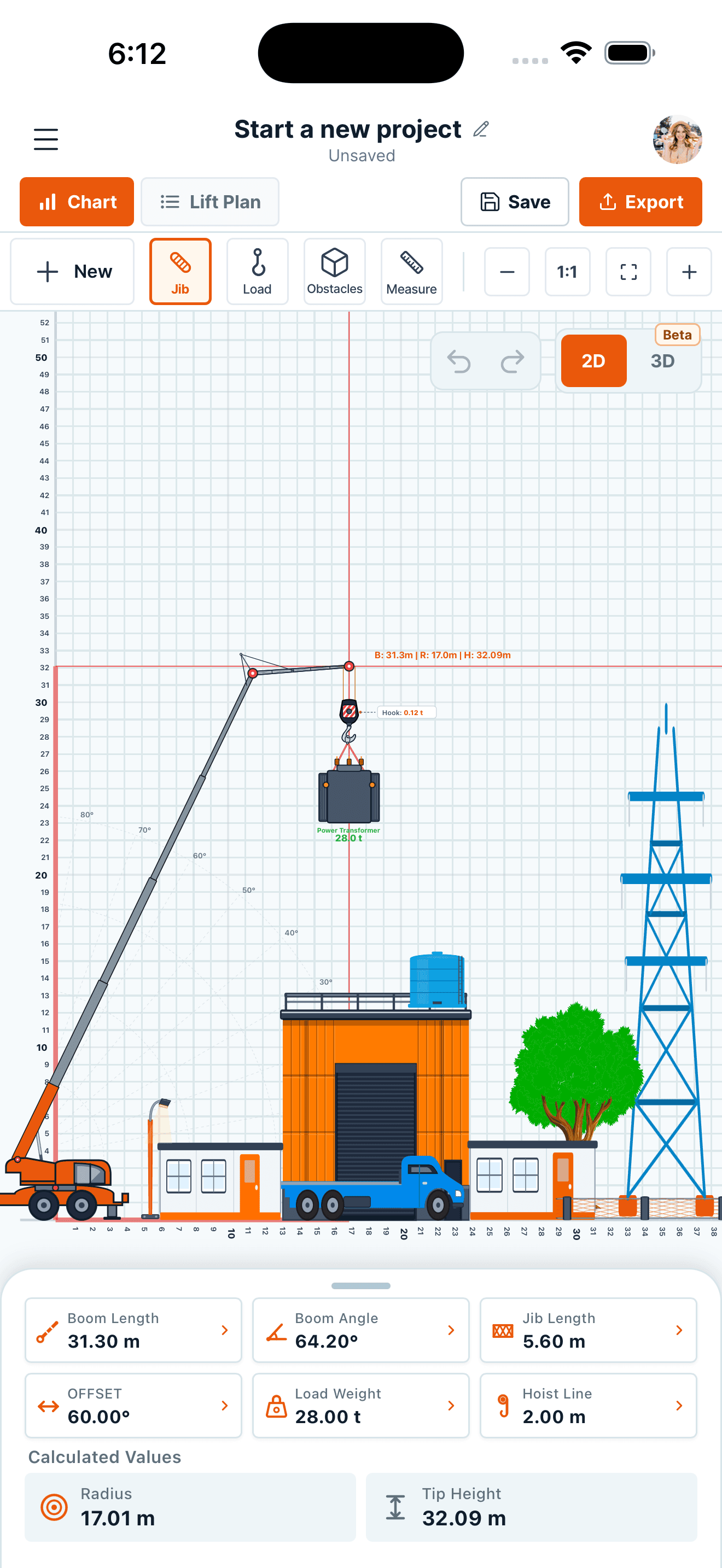Open Boom Angle setting
This screenshot has height=1568, width=722.
click(361, 1330)
